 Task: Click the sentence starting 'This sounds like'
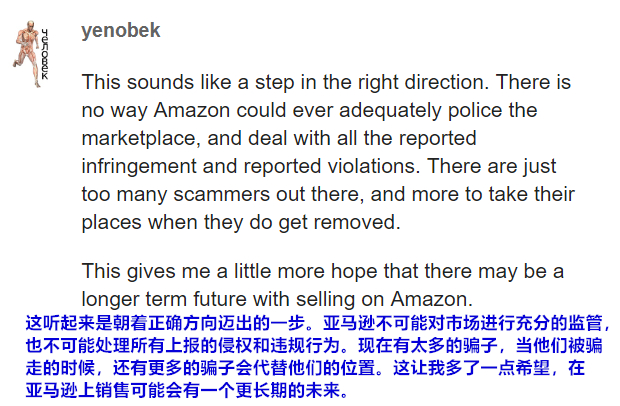283,83
